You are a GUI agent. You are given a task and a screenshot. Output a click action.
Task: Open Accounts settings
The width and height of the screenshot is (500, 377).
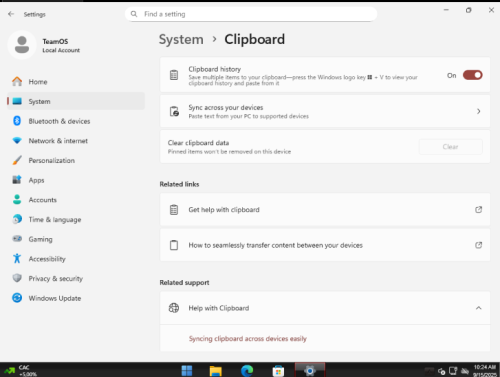pos(76,200)
